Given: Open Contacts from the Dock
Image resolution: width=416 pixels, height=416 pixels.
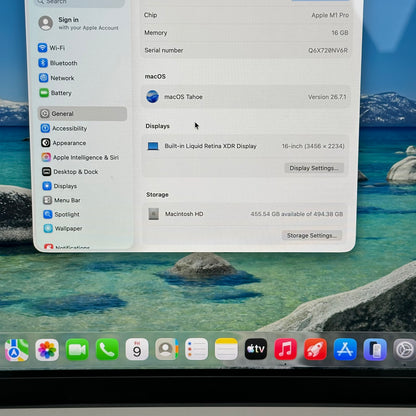Looking at the screenshot, I should 167,349.
